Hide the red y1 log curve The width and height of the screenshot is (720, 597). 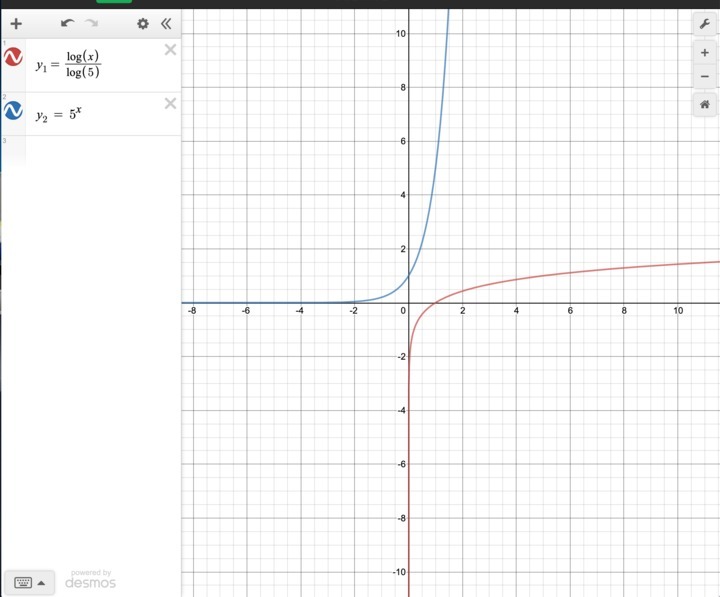[x=14, y=61]
